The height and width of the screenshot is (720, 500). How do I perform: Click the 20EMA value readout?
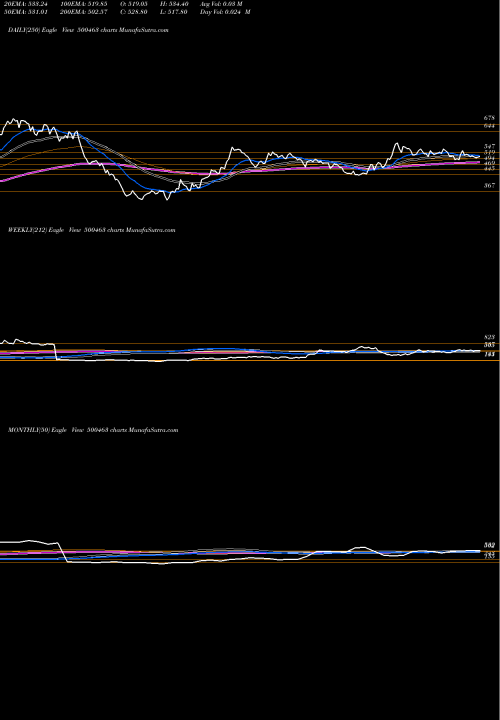[x=25, y=4]
